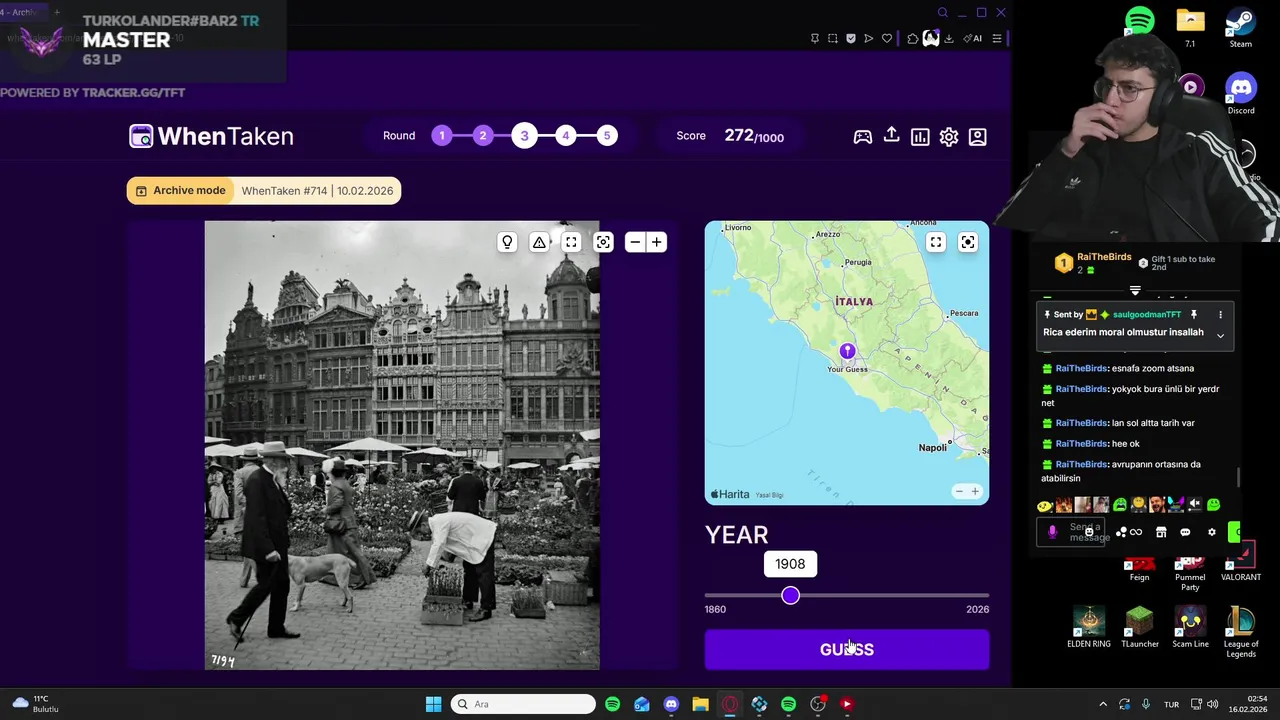1280x720 pixels.
Task: Open the Windows Start menu
Action: [433, 704]
